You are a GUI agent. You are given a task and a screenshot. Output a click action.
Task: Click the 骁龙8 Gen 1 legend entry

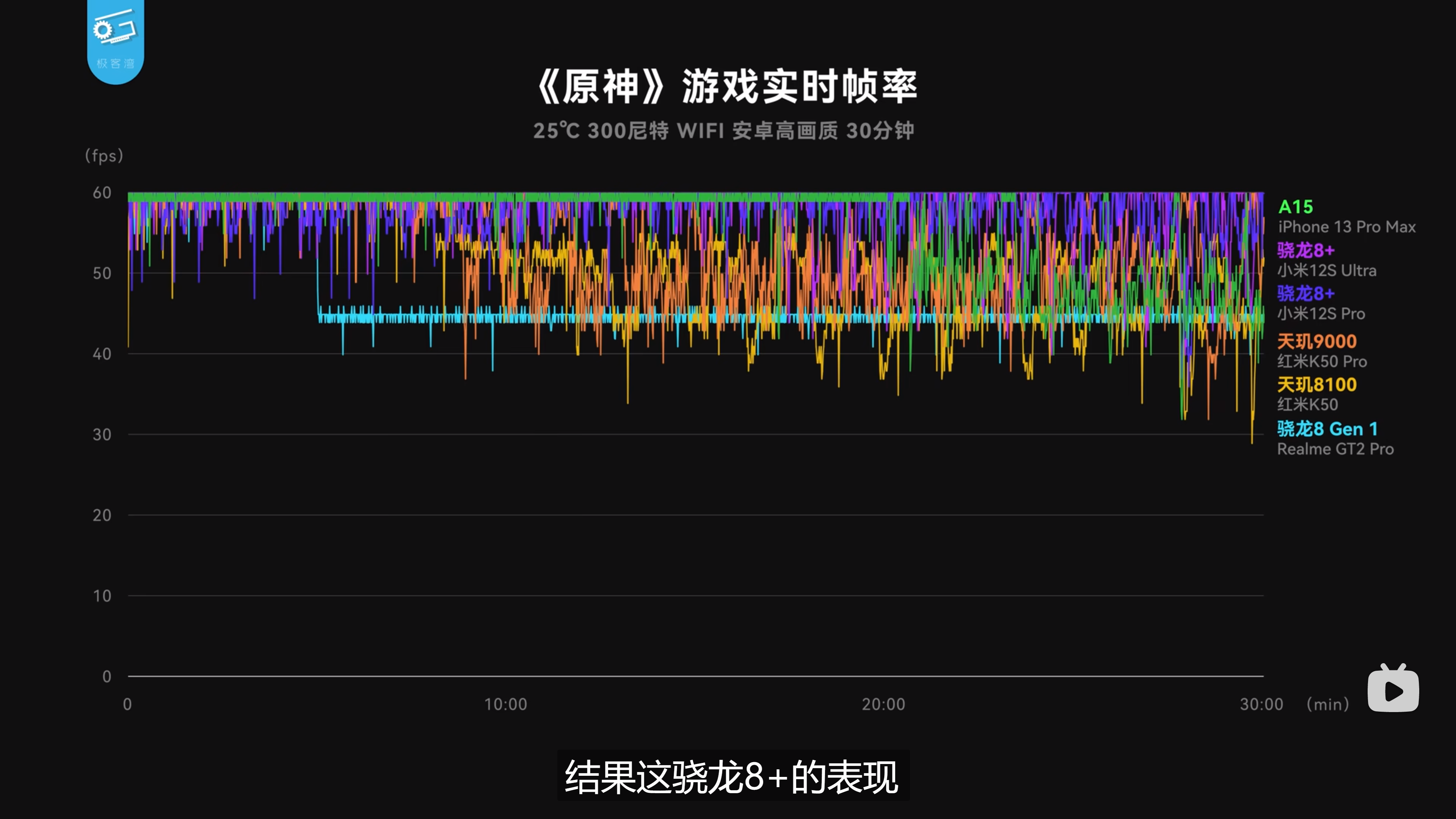click(1327, 429)
